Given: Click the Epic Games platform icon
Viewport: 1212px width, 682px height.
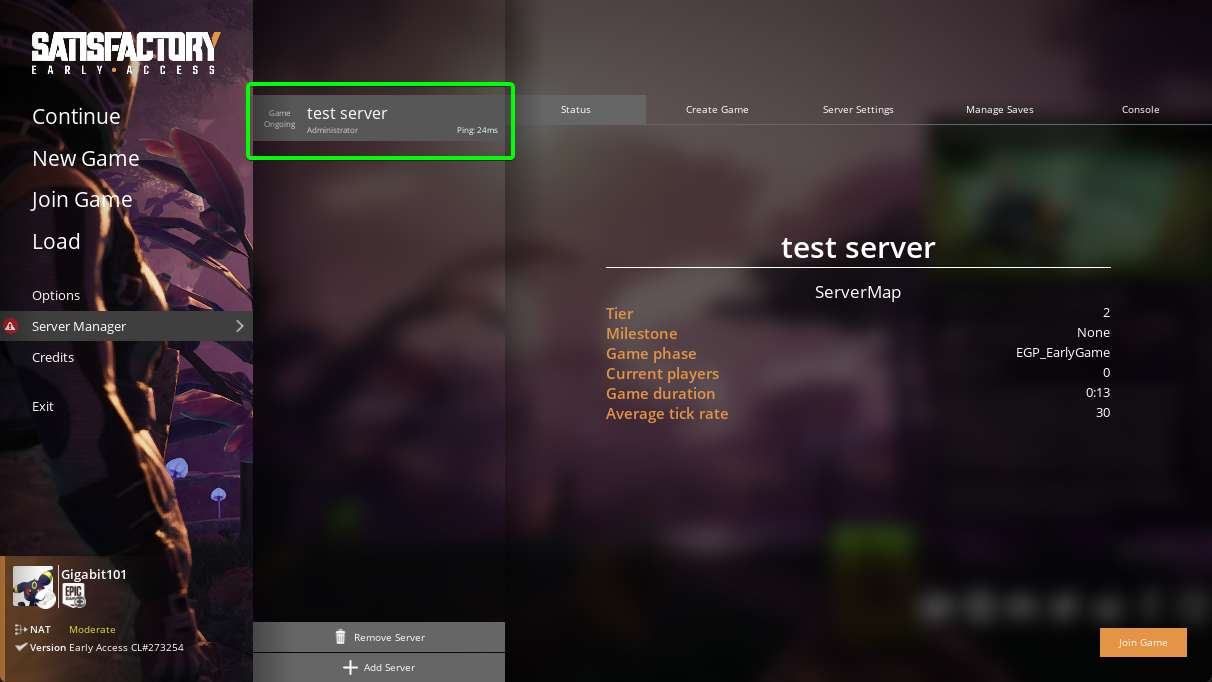Looking at the screenshot, I should (74, 596).
